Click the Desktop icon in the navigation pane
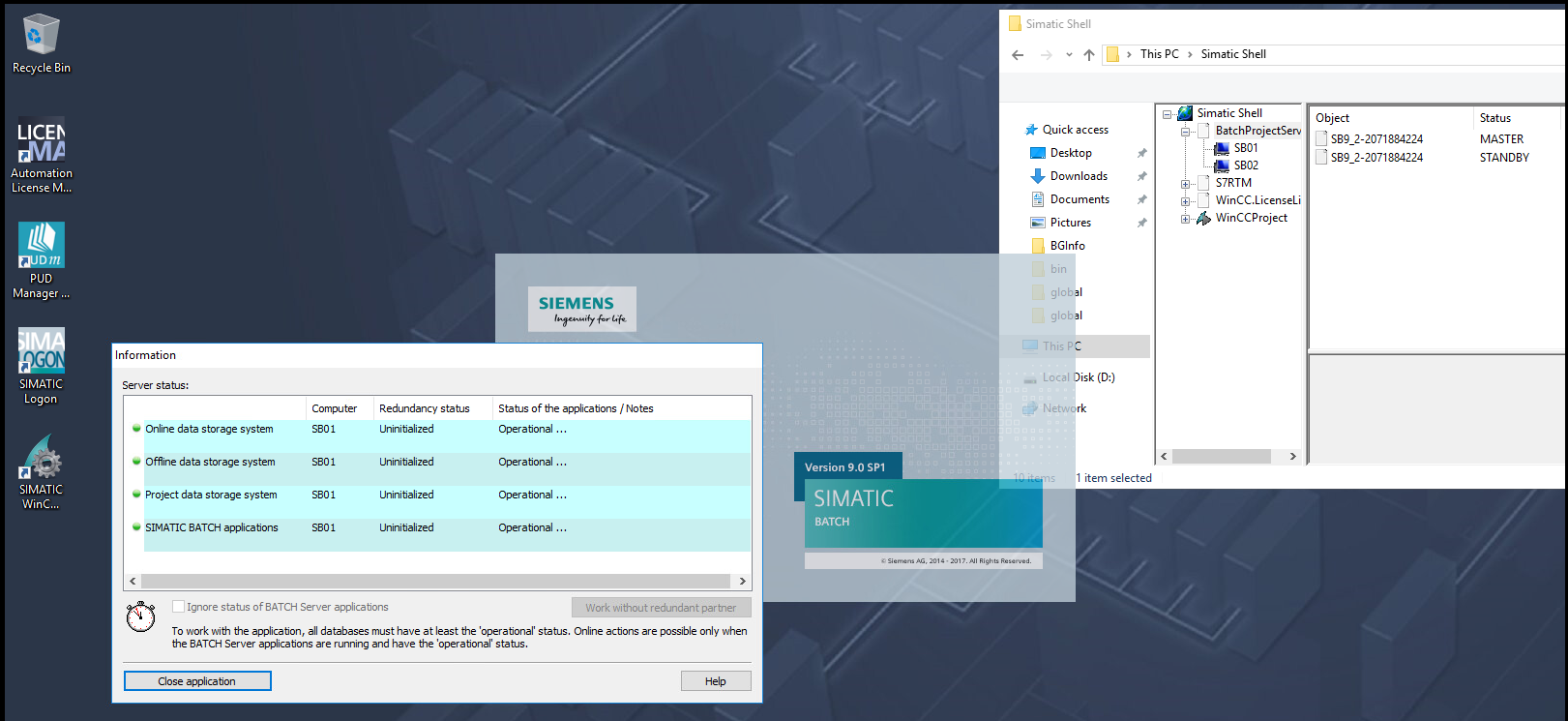This screenshot has width=1568, height=721. tap(1038, 153)
